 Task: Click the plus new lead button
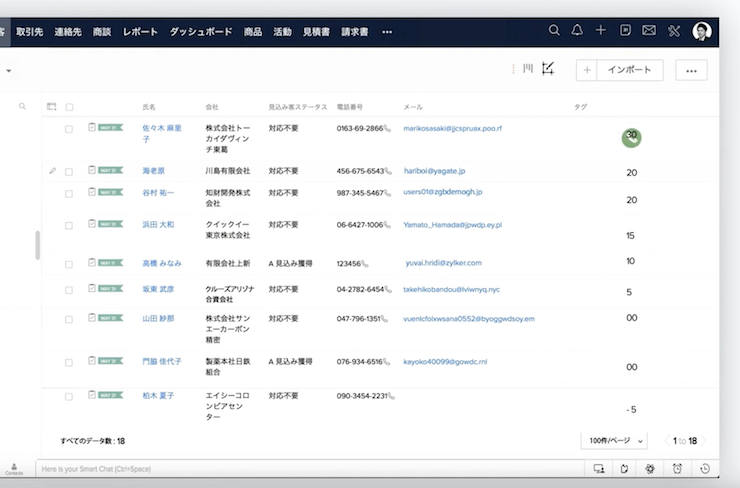pyautogui.click(x=587, y=70)
